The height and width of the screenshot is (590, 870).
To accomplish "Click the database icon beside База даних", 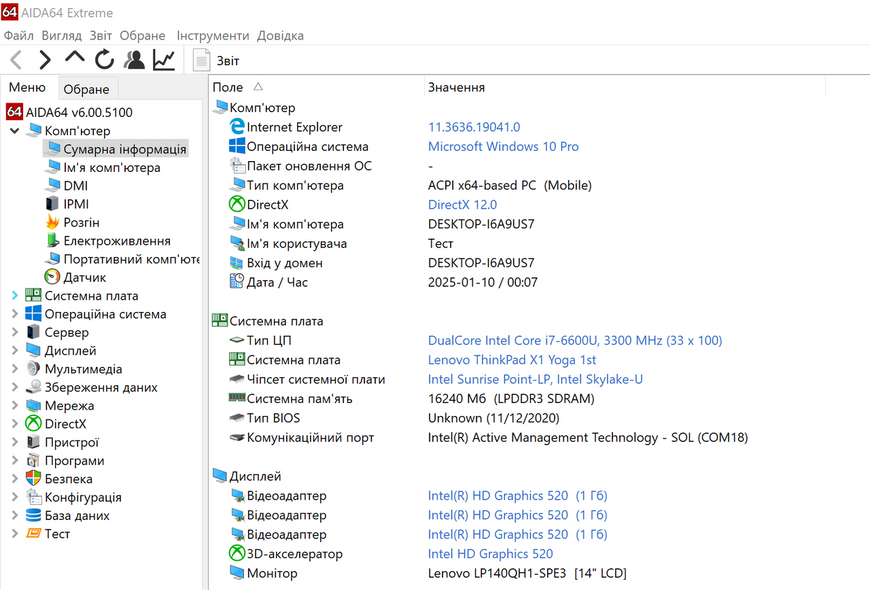I will coord(33,515).
